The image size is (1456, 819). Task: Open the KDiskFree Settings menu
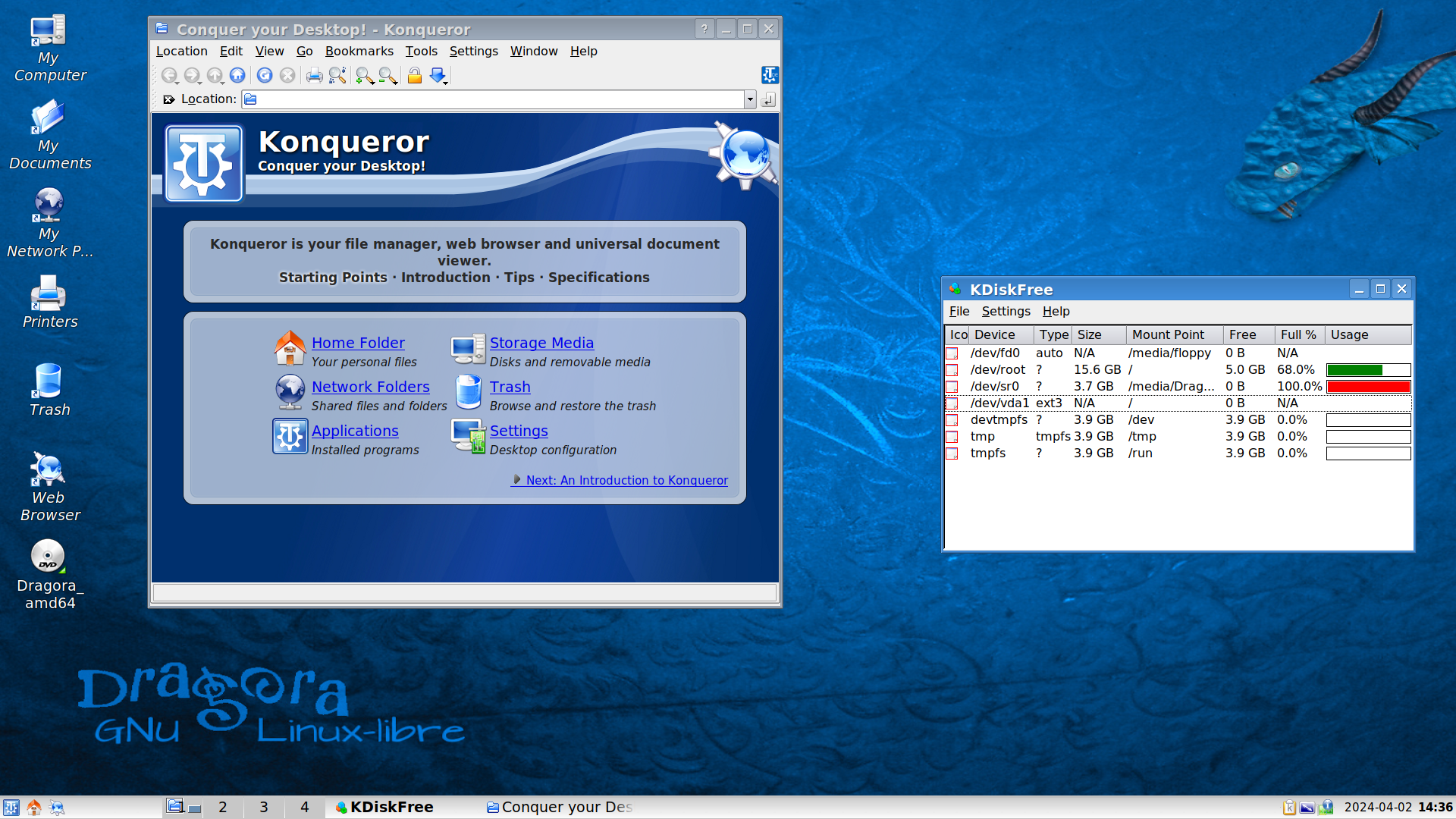(1006, 311)
